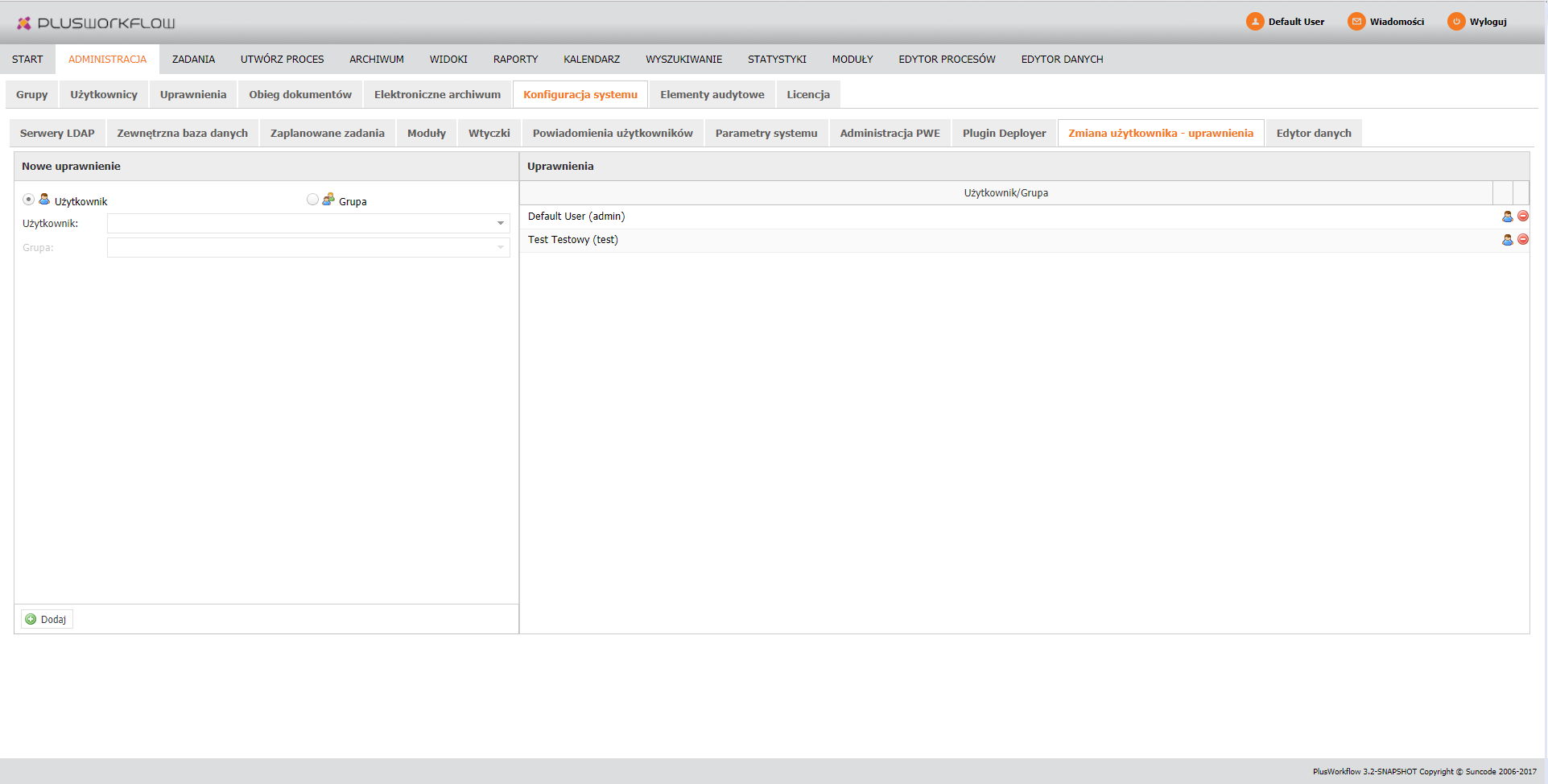Click inside the Użytkownik combo input field

click(299, 224)
